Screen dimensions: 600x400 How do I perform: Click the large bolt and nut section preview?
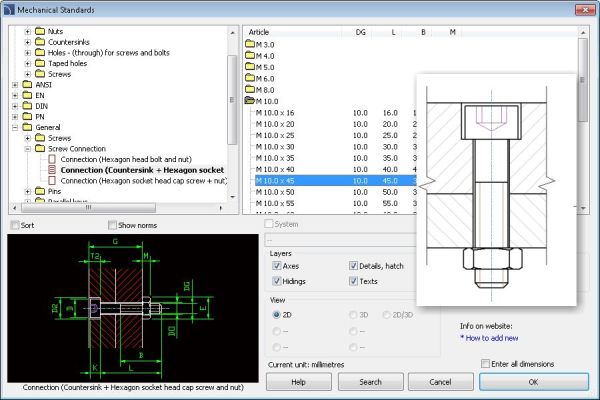tap(496, 190)
